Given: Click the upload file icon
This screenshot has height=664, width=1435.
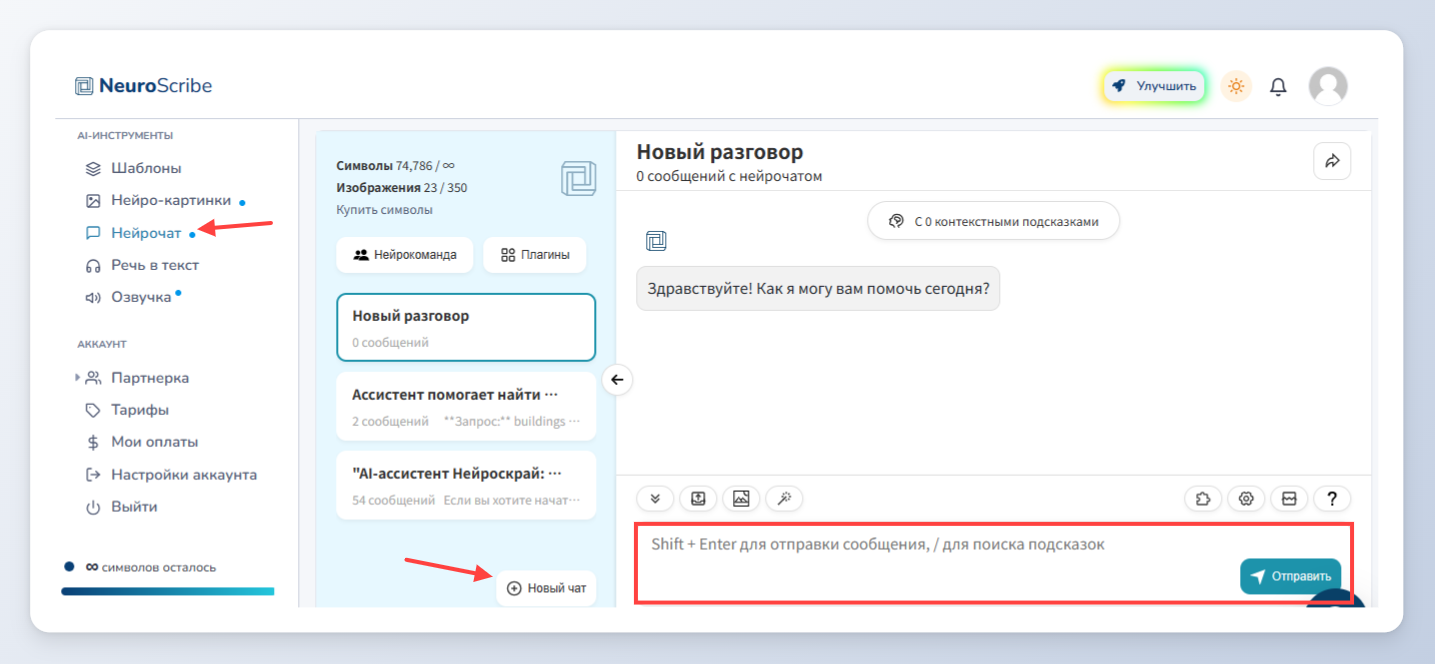Looking at the screenshot, I should tap(698, 498).
